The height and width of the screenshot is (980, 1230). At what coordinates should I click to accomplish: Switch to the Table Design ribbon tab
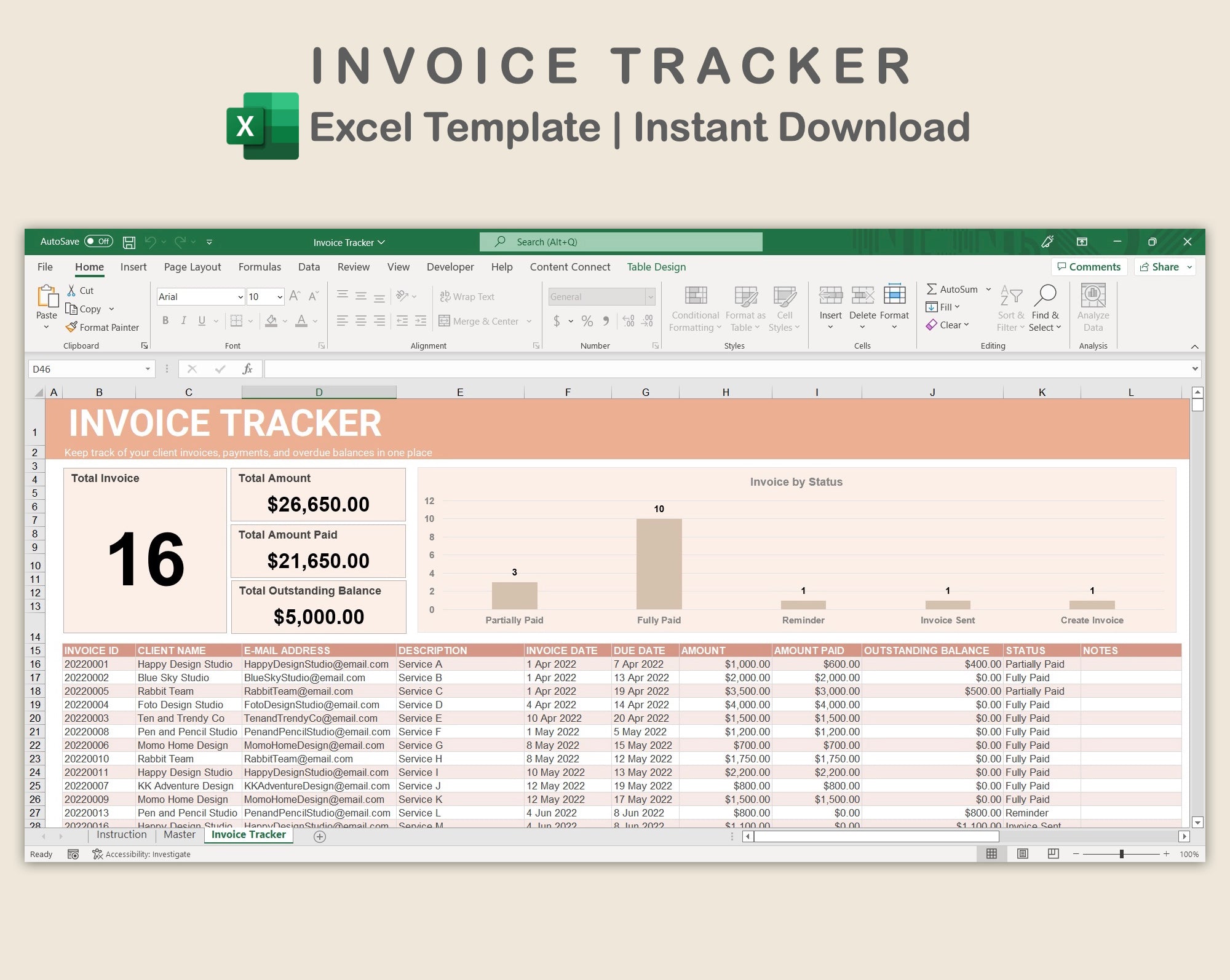pos(656,267)
